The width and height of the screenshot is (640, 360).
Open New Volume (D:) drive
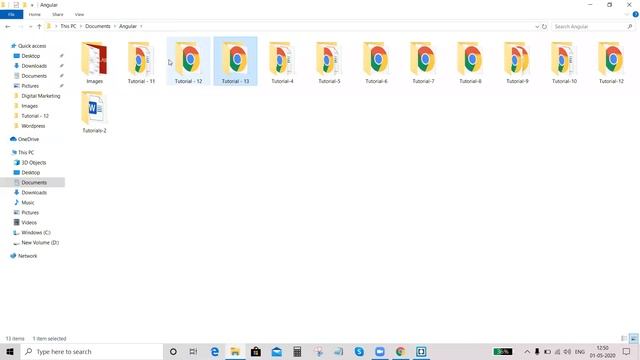tap(40, 242)
